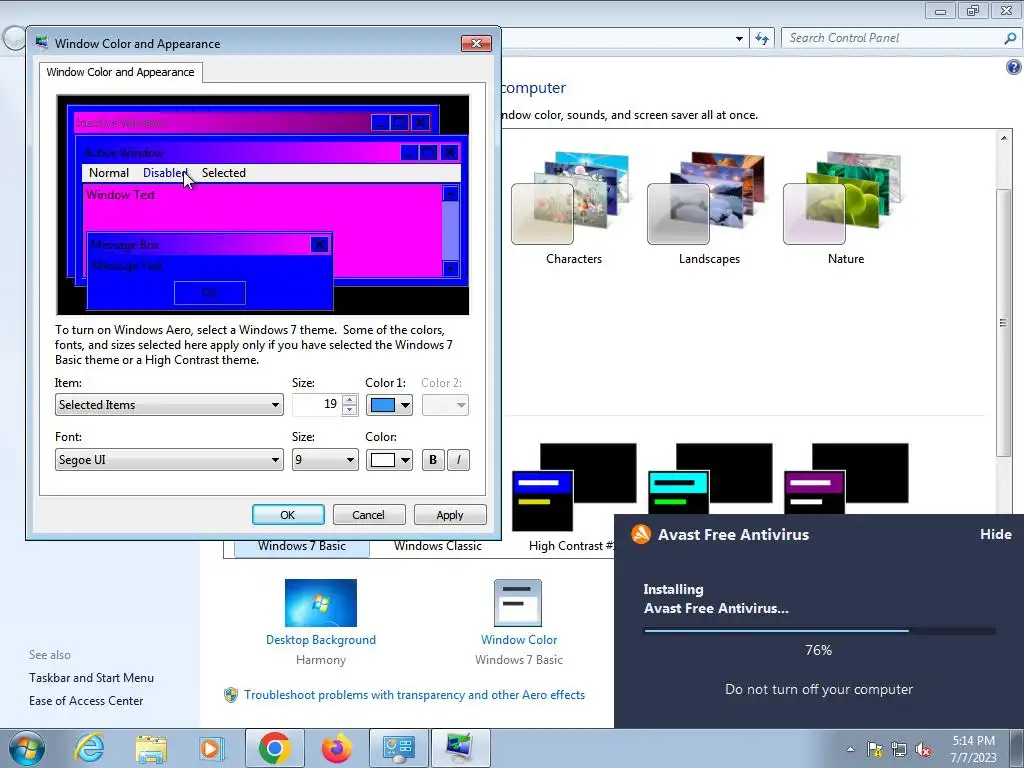Click Cancel in the appearance dialog
Viewport: 1024px width, 768px height.
tap(369, 515)
